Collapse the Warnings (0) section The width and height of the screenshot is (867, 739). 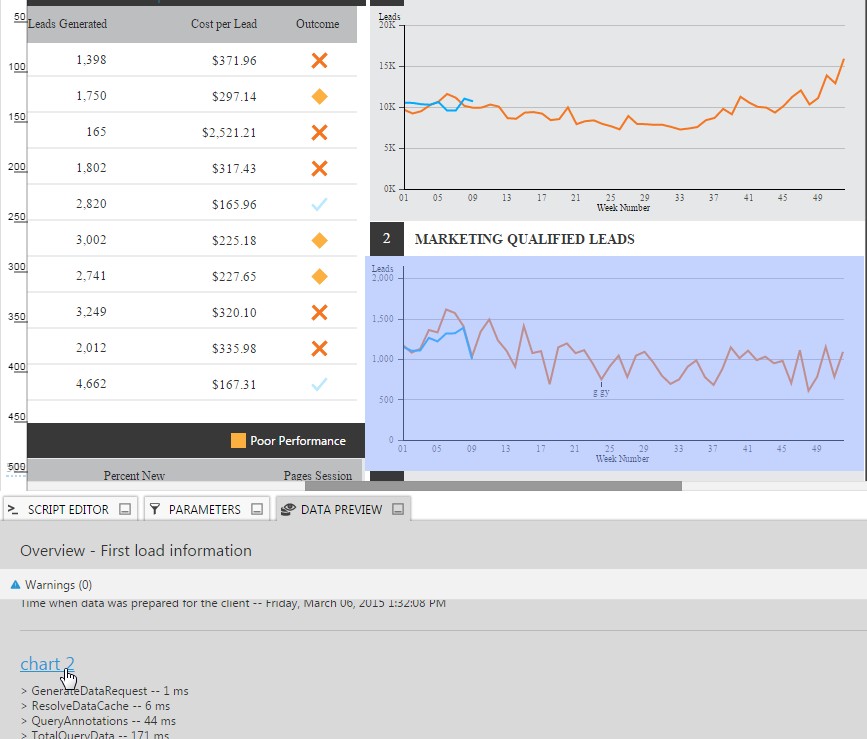(x=15, y=584)
